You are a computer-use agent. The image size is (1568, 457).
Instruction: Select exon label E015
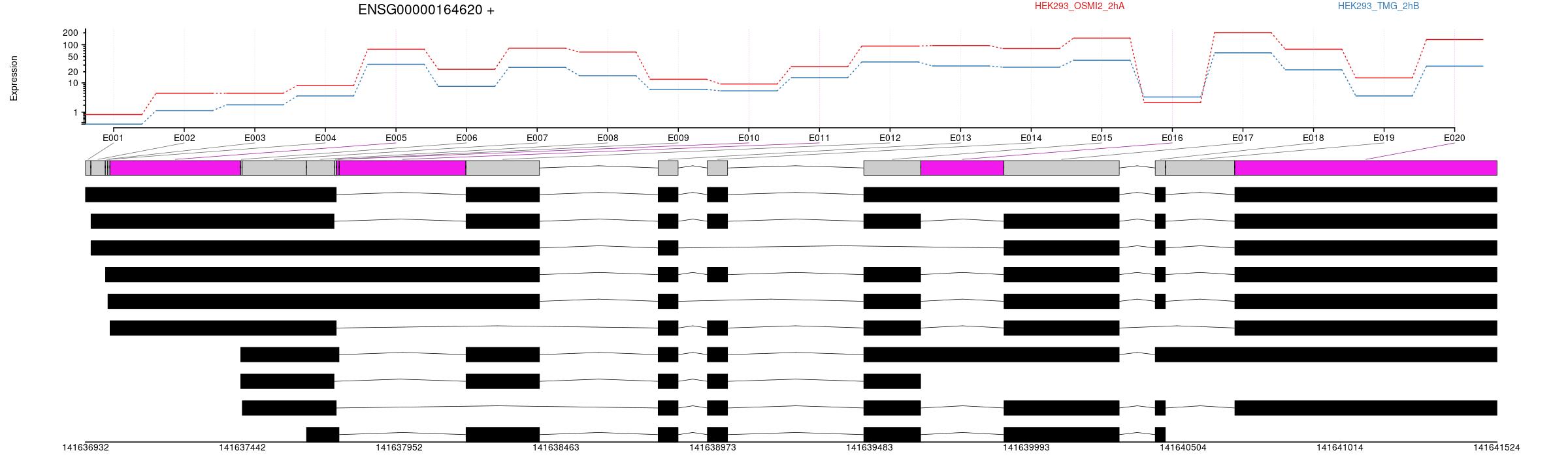click(1102, 138)
